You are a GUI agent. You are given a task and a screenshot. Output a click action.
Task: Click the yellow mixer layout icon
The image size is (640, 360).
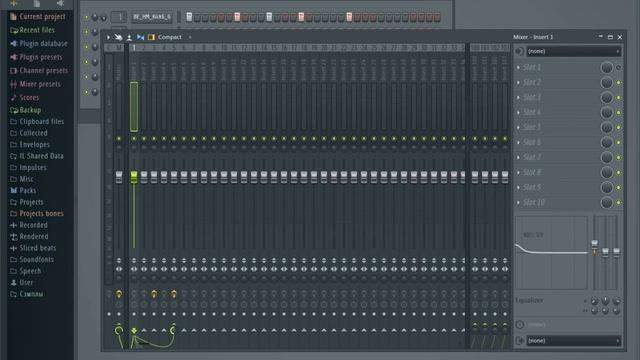(x=151, y=37)
